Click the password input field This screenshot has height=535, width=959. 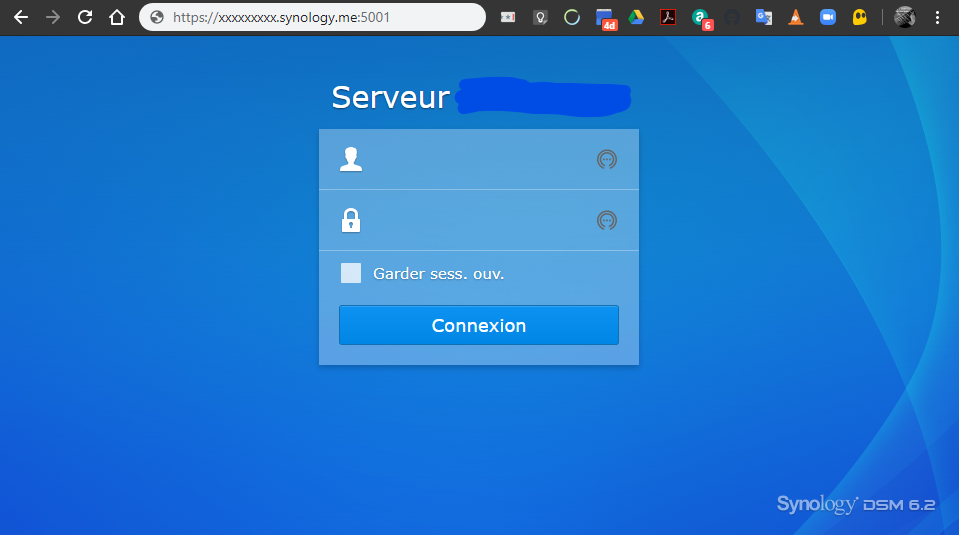point(479,220)
